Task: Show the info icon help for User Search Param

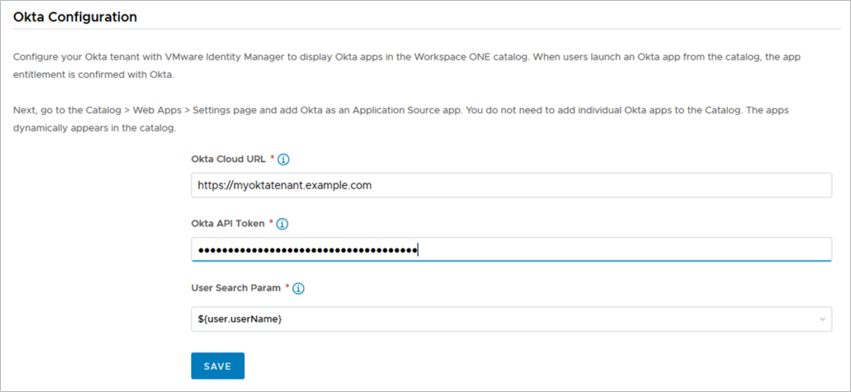Action: (299, 288)
